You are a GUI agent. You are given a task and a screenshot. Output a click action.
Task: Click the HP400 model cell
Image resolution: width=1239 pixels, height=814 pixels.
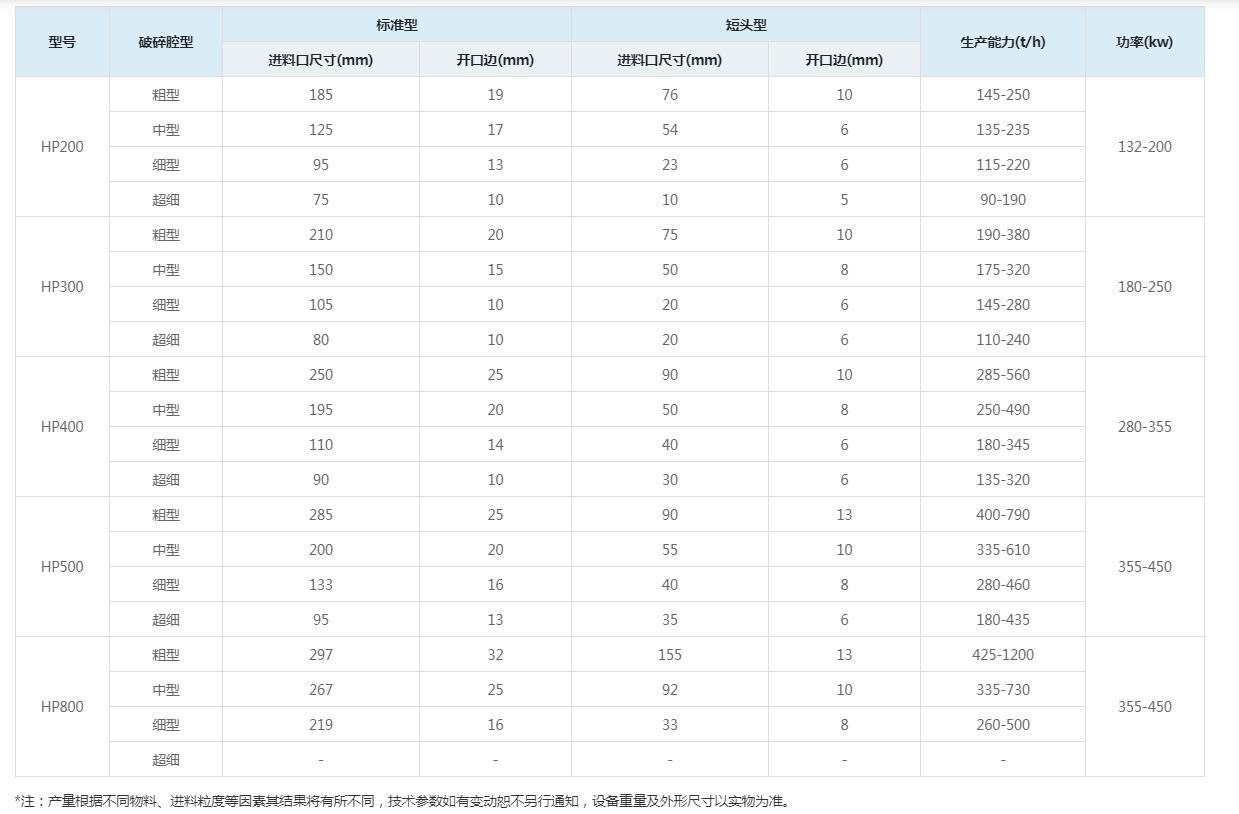coord(62,427)
